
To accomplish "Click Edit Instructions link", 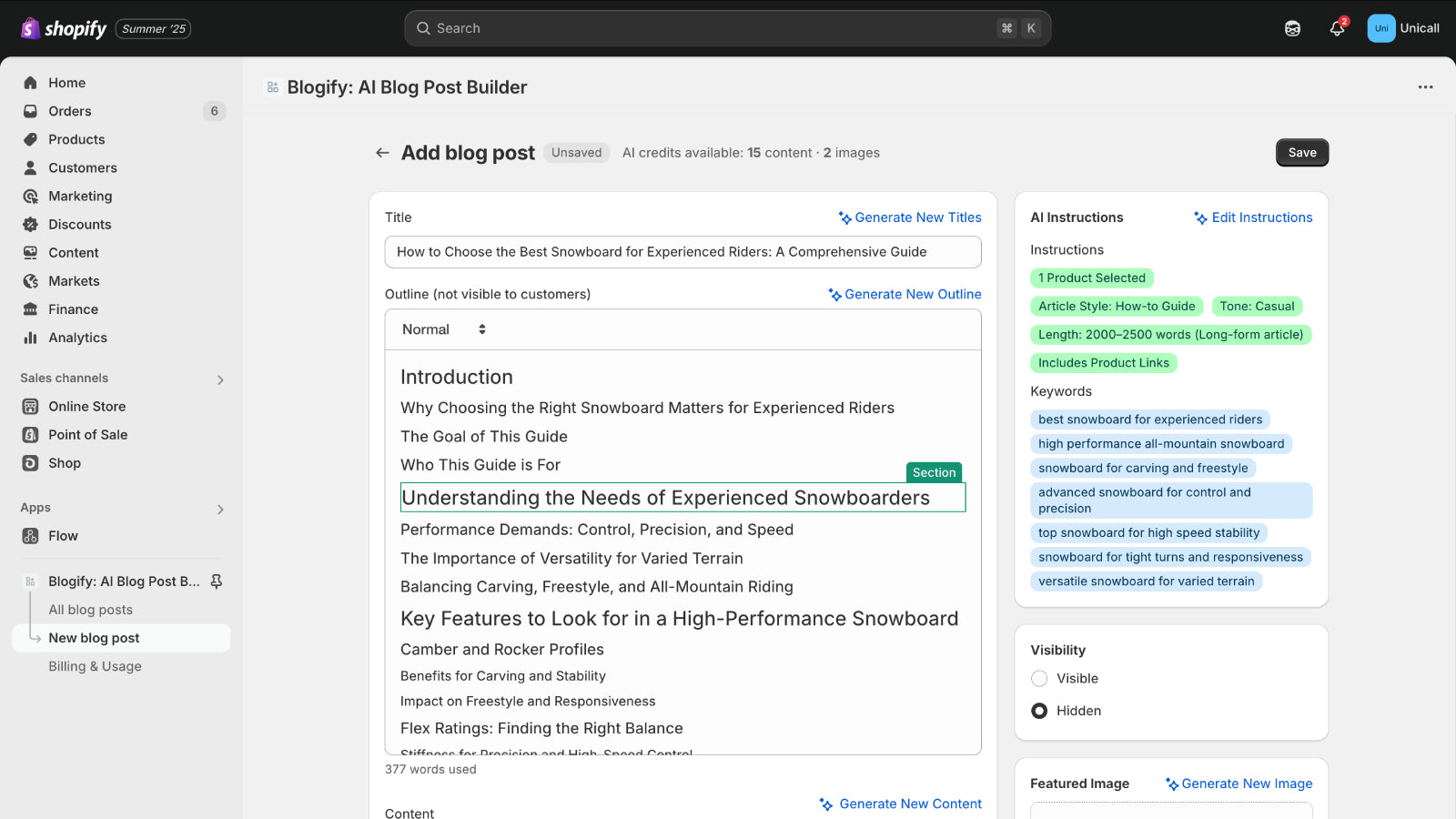I will 1253,217.
